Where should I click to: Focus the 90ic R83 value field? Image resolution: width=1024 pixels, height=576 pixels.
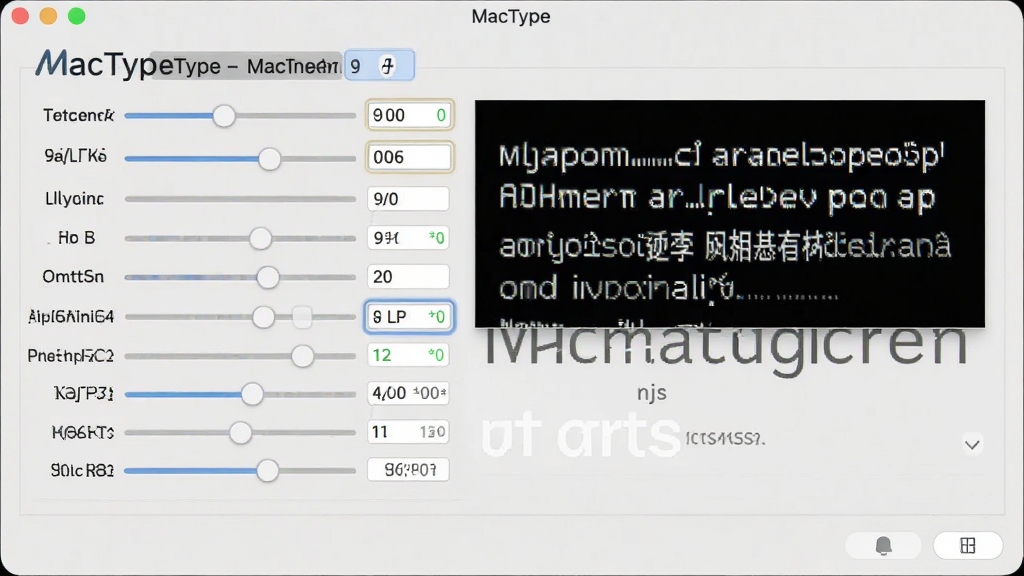click(x=408, y=470)
